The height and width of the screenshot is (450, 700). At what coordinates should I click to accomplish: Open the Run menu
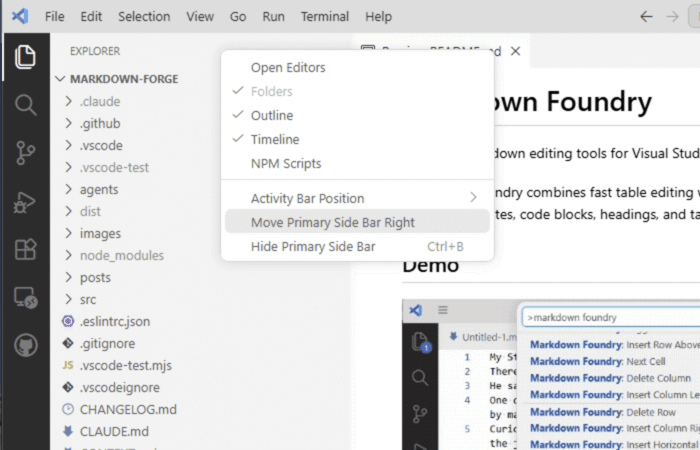[x=273, y=17]
